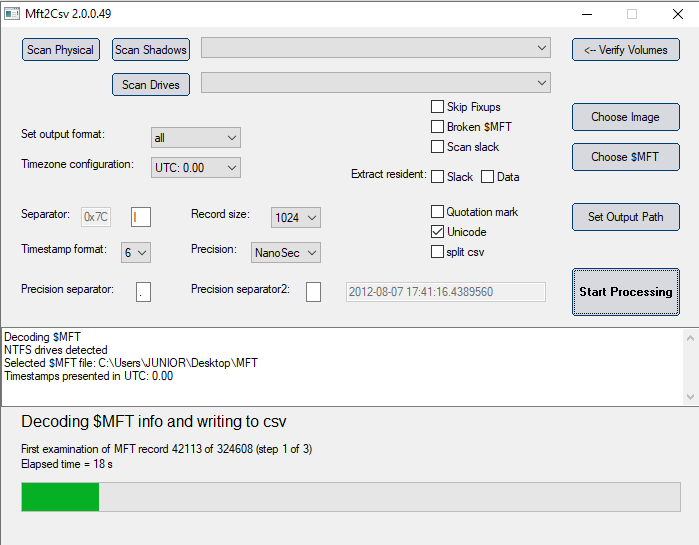Check the Scan slack checkbox
The width and height of the screenshot is (699, 545).
[438, 147]
